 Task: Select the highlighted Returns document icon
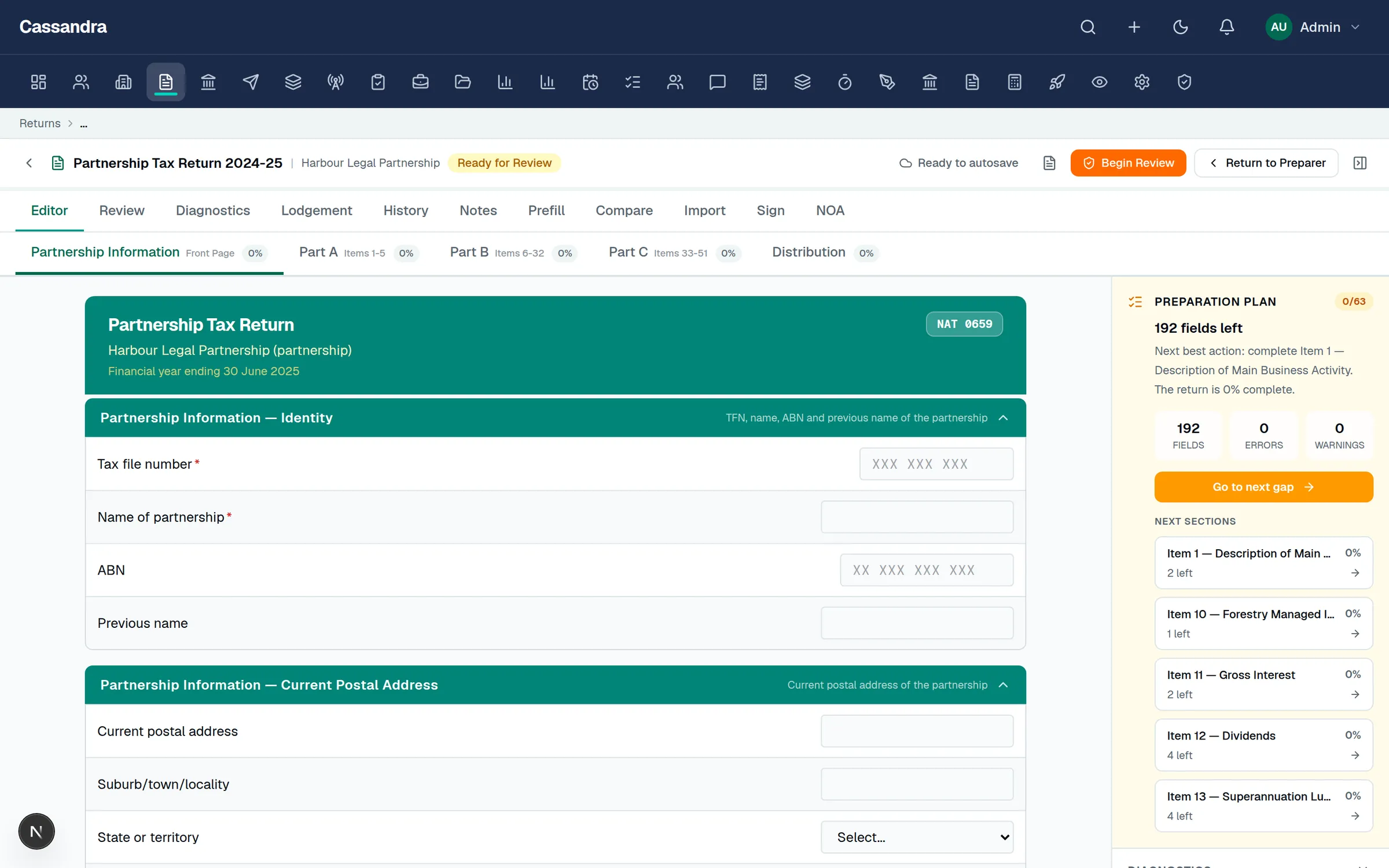166,82
